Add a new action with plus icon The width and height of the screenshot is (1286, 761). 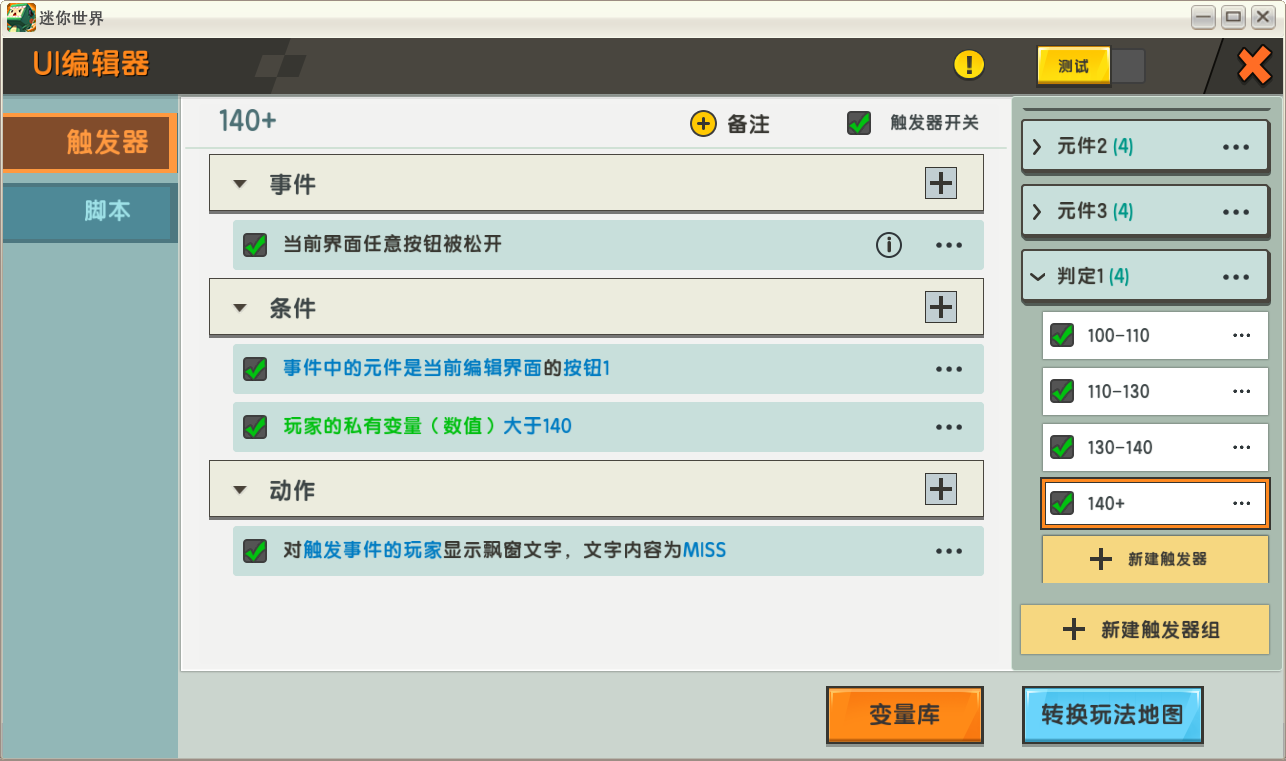[941, 489]
